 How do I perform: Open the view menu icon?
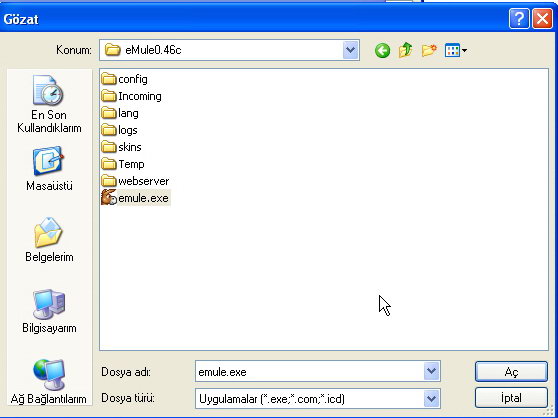[456, 50]
